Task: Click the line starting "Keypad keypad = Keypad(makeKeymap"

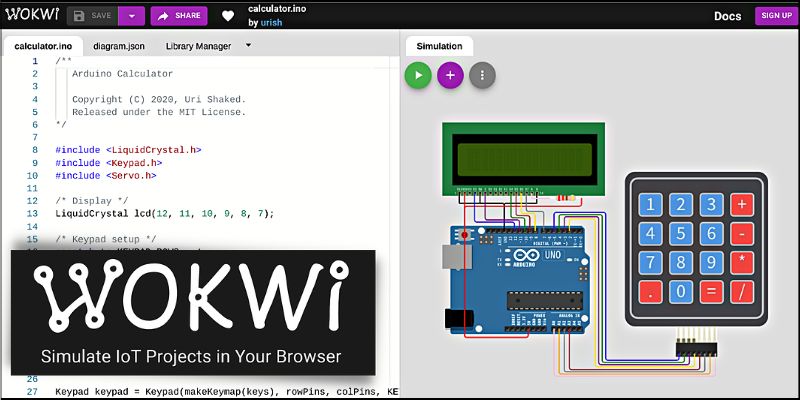Action: 227,392
